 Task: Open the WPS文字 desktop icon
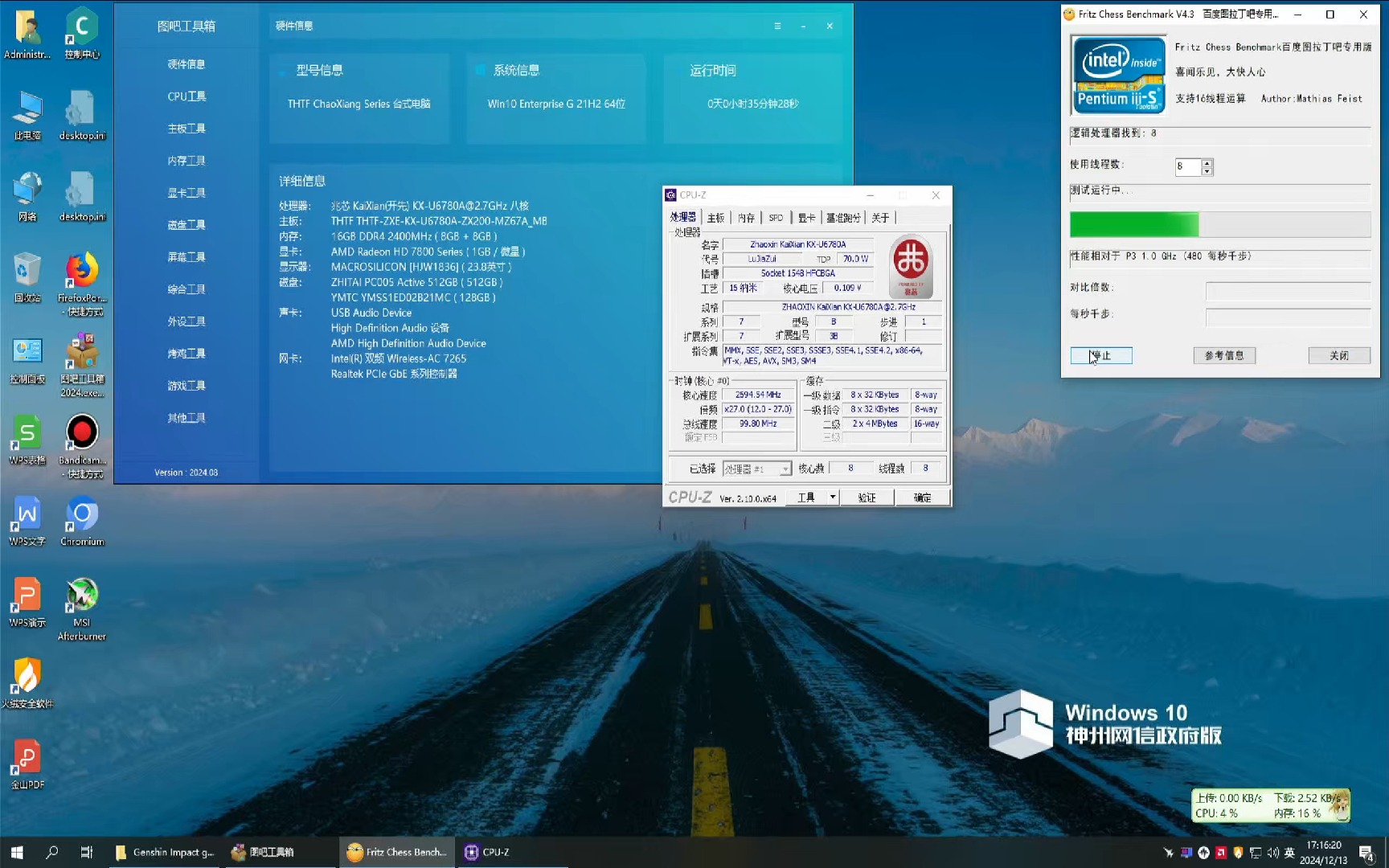[27, 522]
